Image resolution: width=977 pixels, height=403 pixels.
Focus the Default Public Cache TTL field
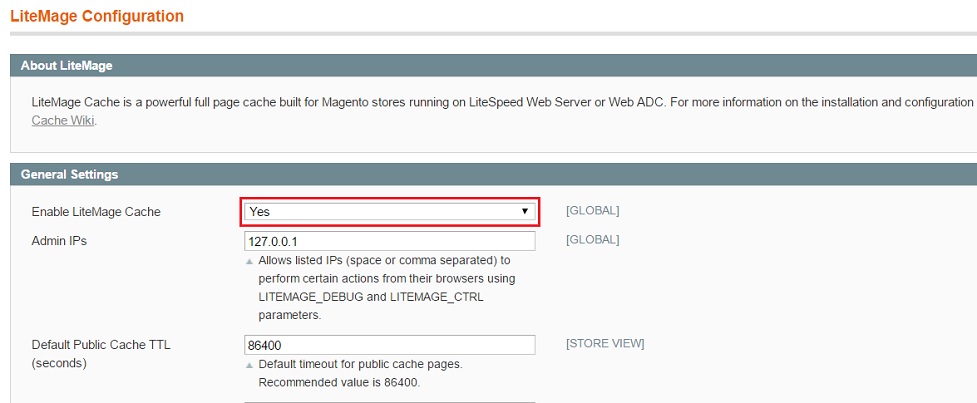(389, 345)
